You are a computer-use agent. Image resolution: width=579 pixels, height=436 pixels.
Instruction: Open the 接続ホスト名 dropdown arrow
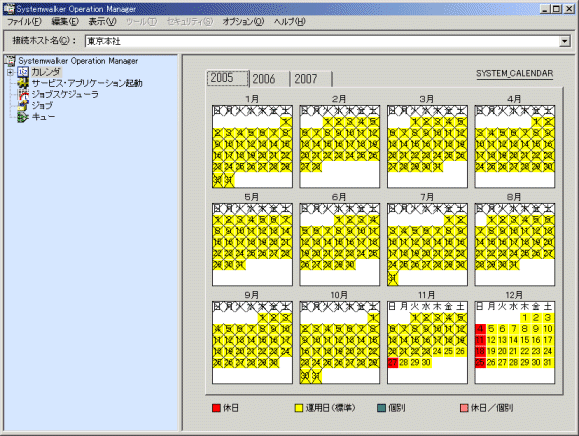tap(564, 41)
